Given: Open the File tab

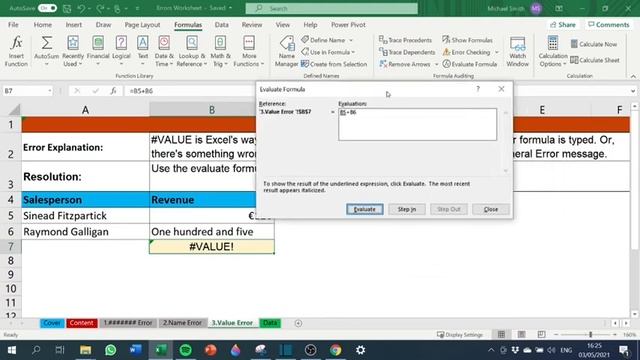Looking at the screenshot, I should point(13,25).
